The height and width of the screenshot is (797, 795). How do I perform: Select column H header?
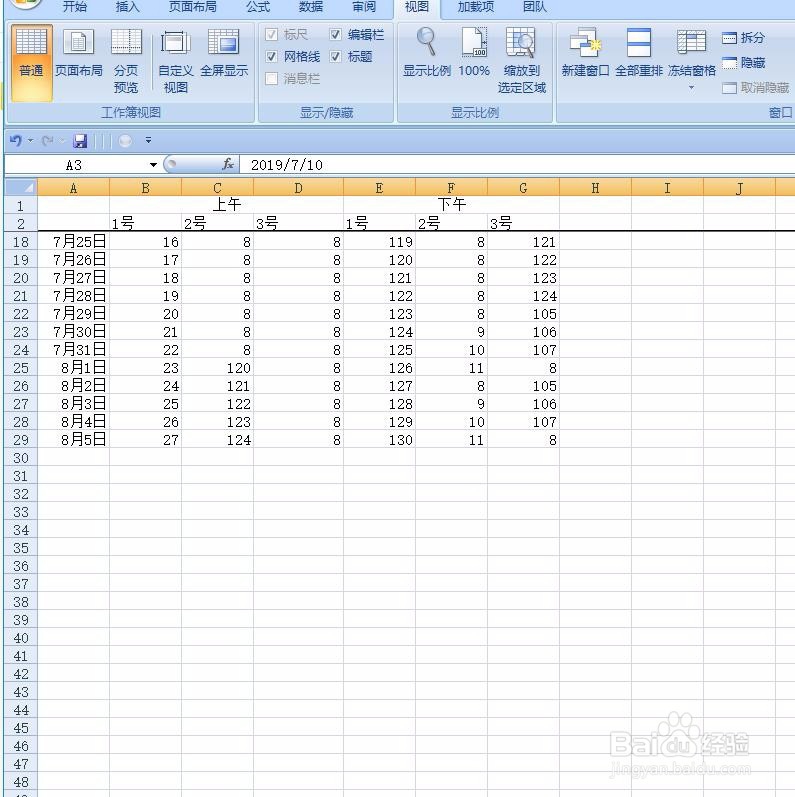pos(595,188)
